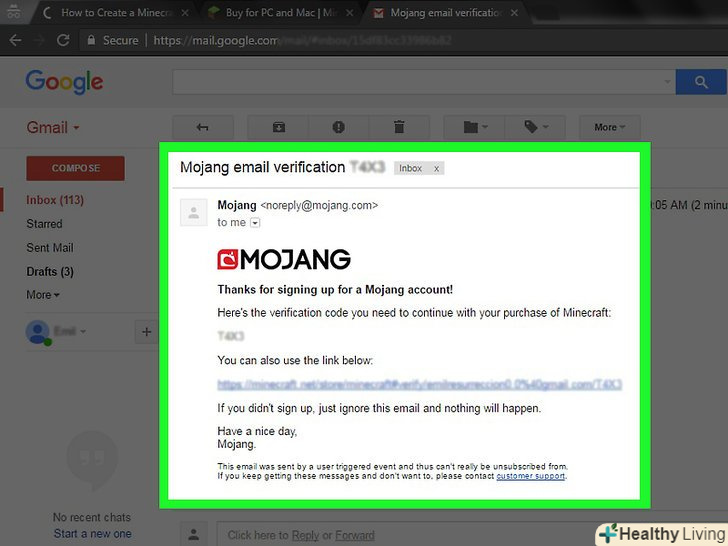Click the browser address bar URL

302,40
